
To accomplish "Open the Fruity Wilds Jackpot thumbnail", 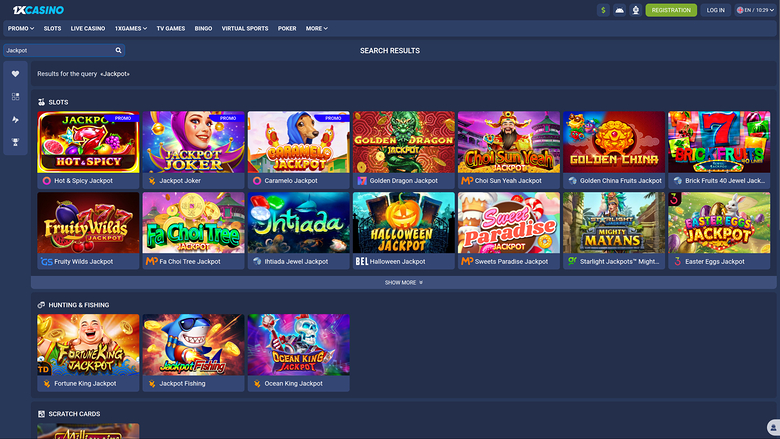I will click(x=88, y=223).
